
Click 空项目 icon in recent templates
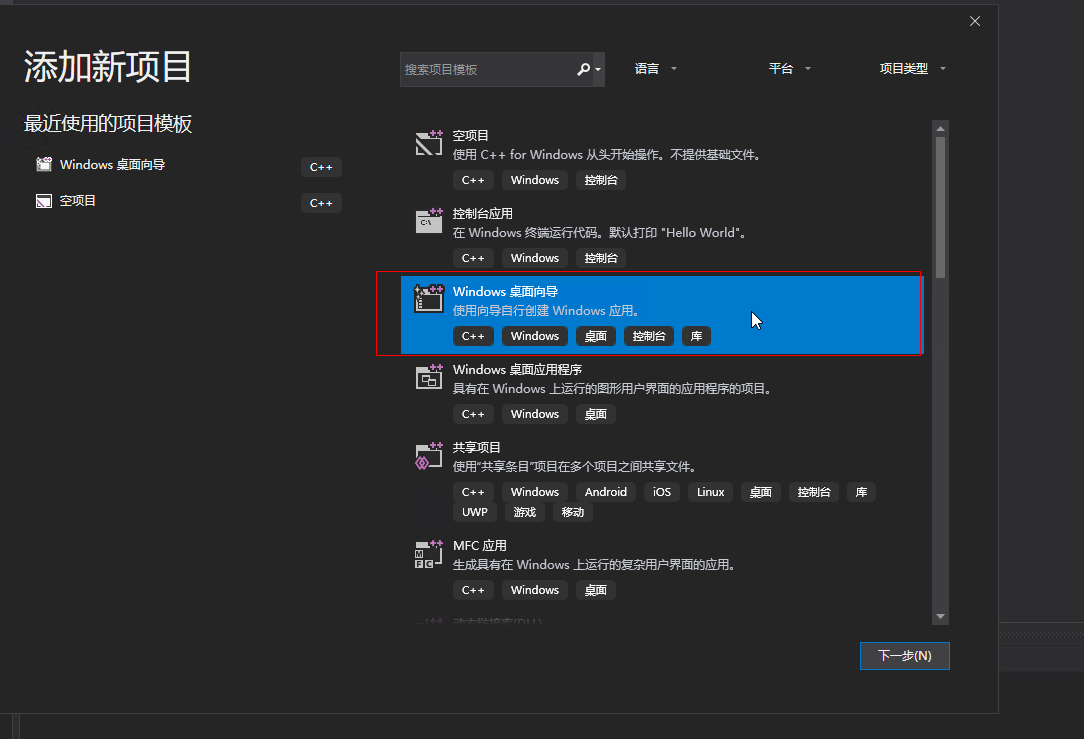point(44,201)
